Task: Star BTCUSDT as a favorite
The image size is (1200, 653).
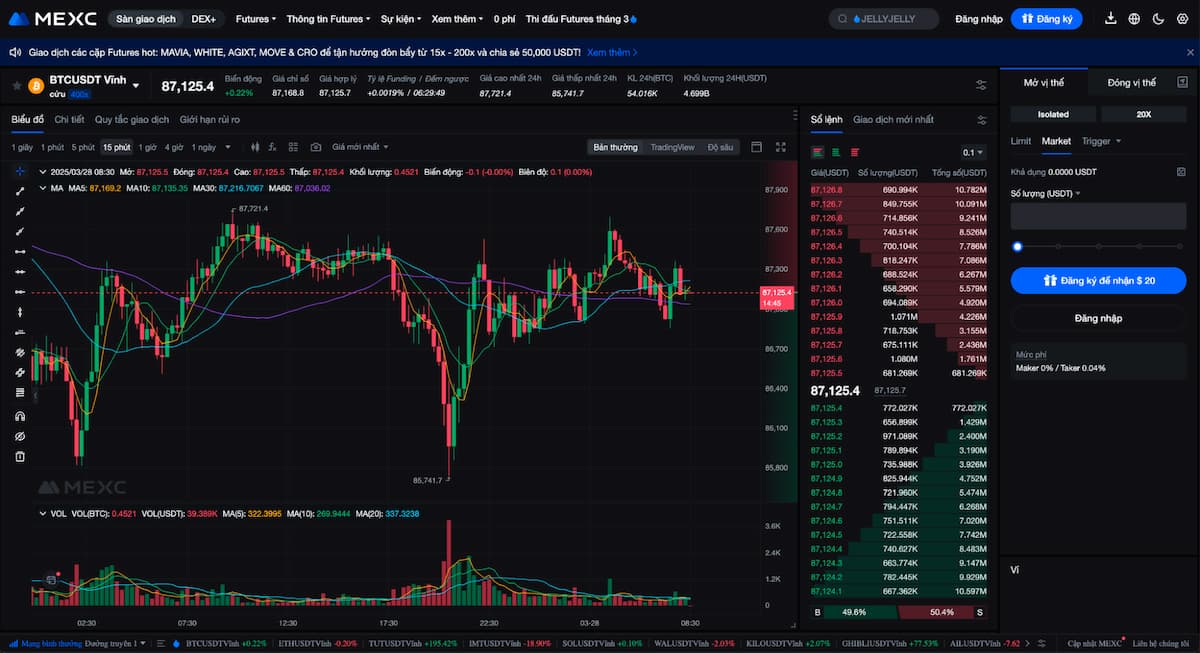Action: [x=16, y=86]
